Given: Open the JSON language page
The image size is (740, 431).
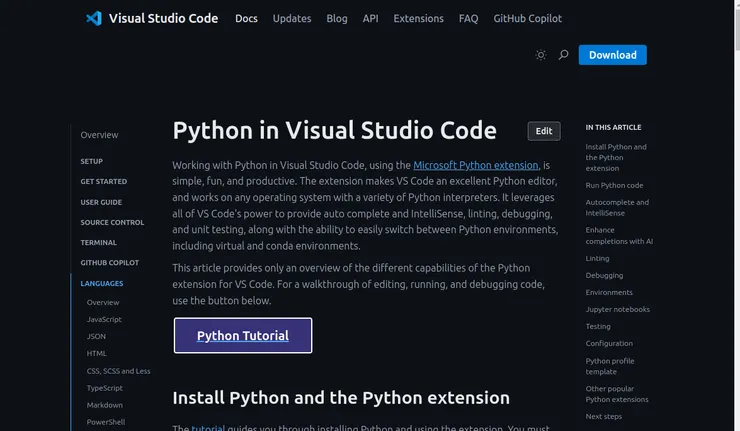Looking at the screenshot, I should 96,337.
